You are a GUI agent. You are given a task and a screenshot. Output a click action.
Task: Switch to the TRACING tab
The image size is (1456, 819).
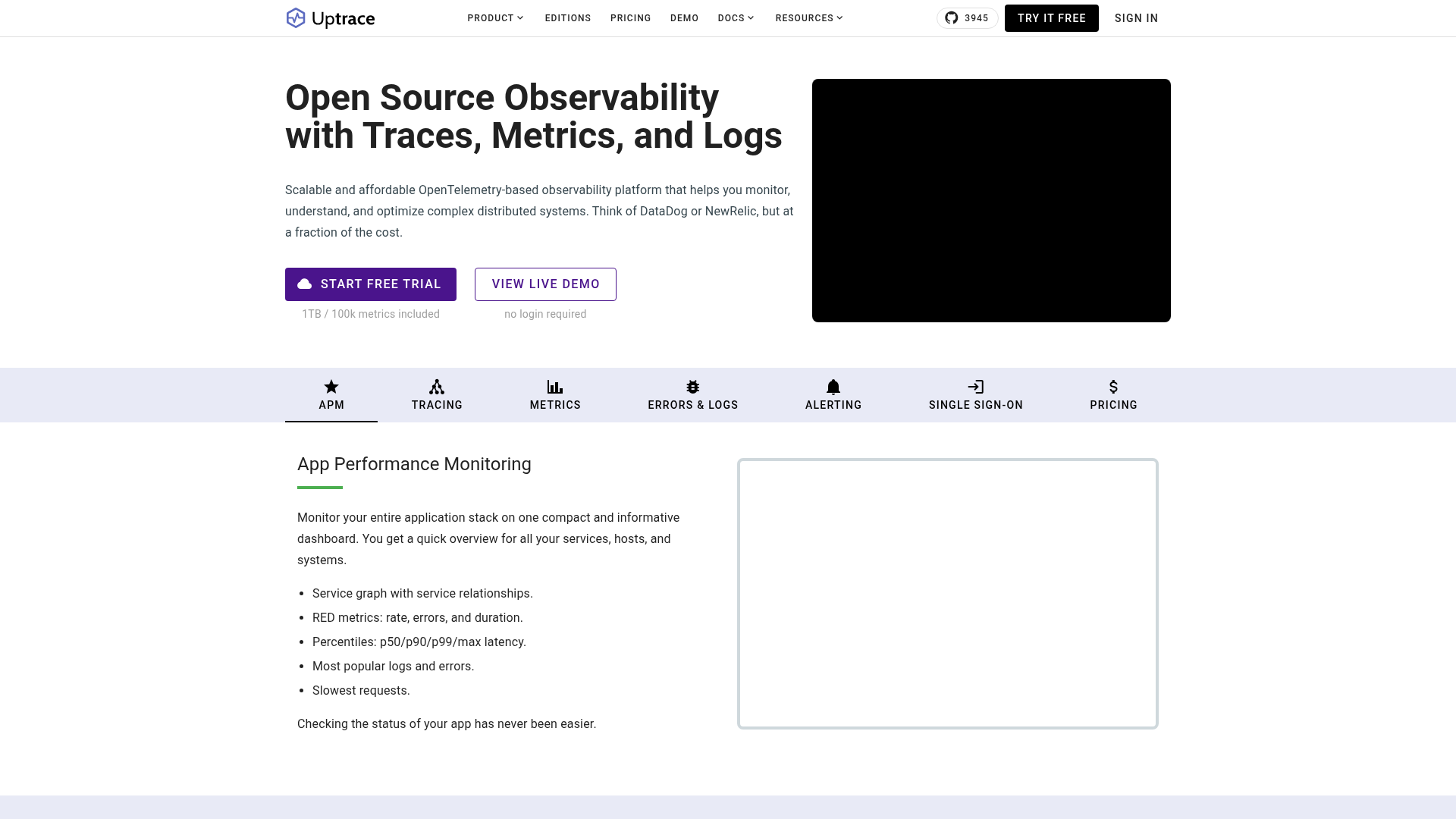tap(437, 405)
